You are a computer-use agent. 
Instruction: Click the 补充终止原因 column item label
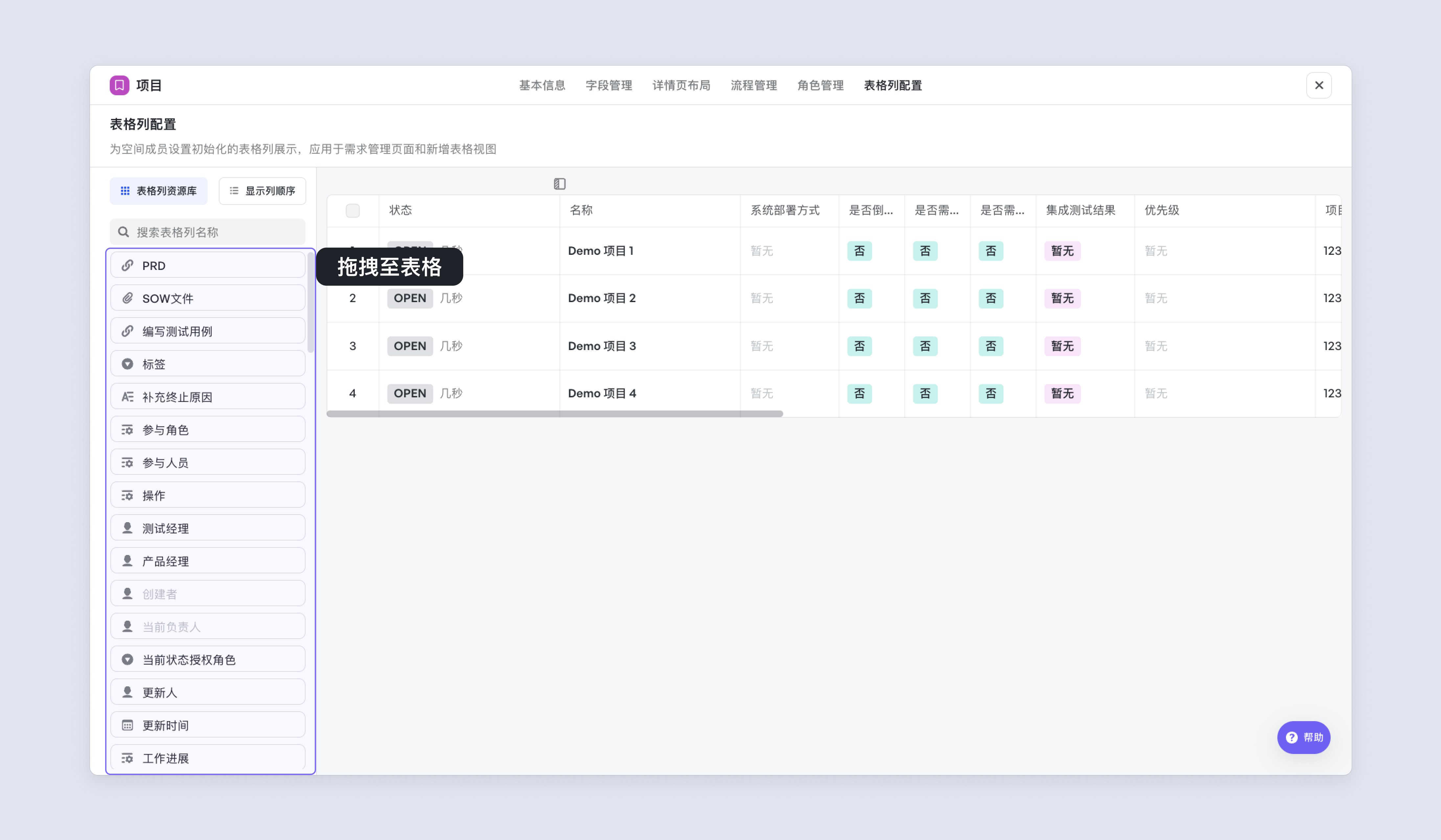click(177, 397)
